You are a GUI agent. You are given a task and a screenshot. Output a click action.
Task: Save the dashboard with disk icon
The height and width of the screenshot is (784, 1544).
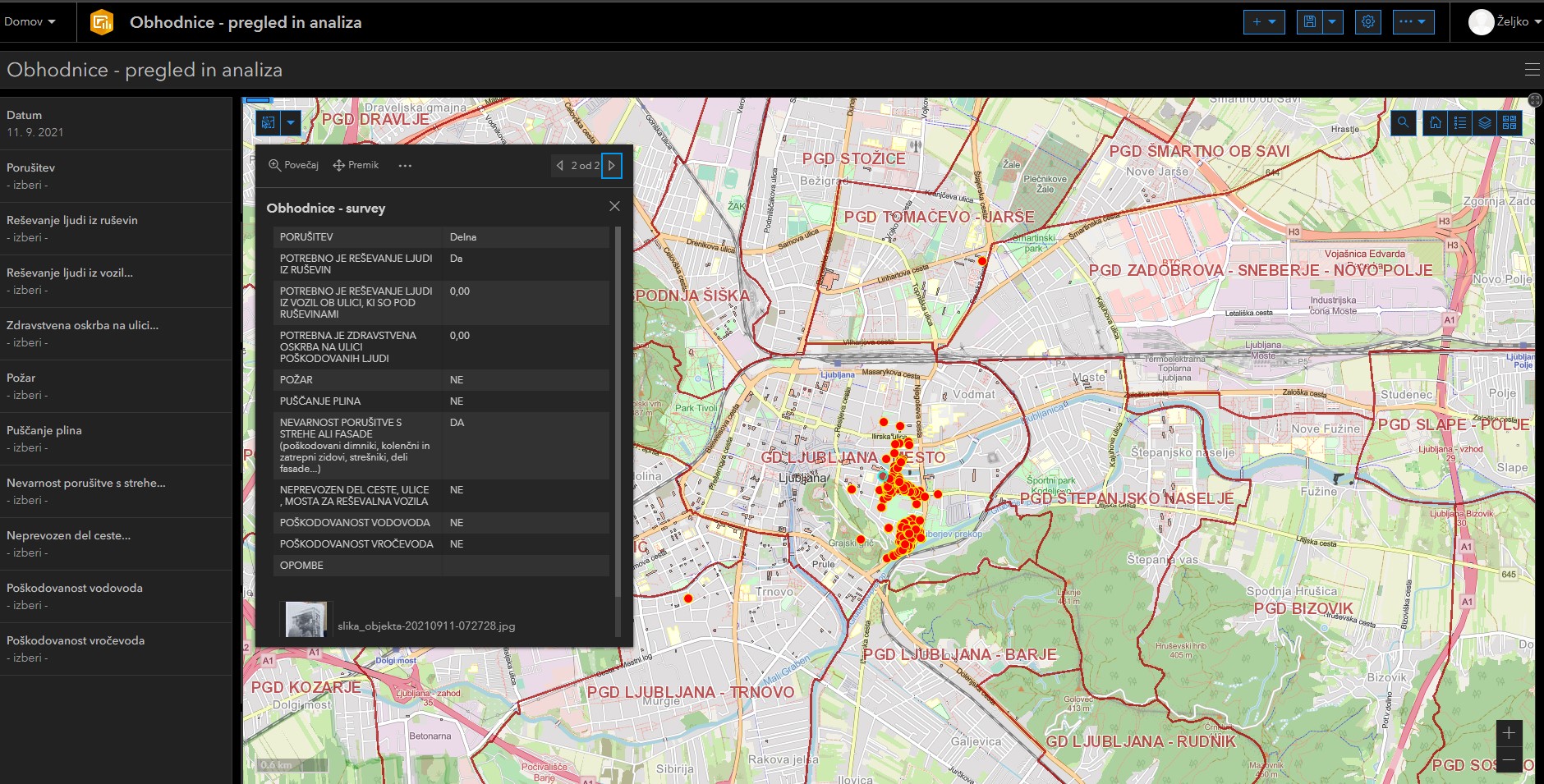1310,22
